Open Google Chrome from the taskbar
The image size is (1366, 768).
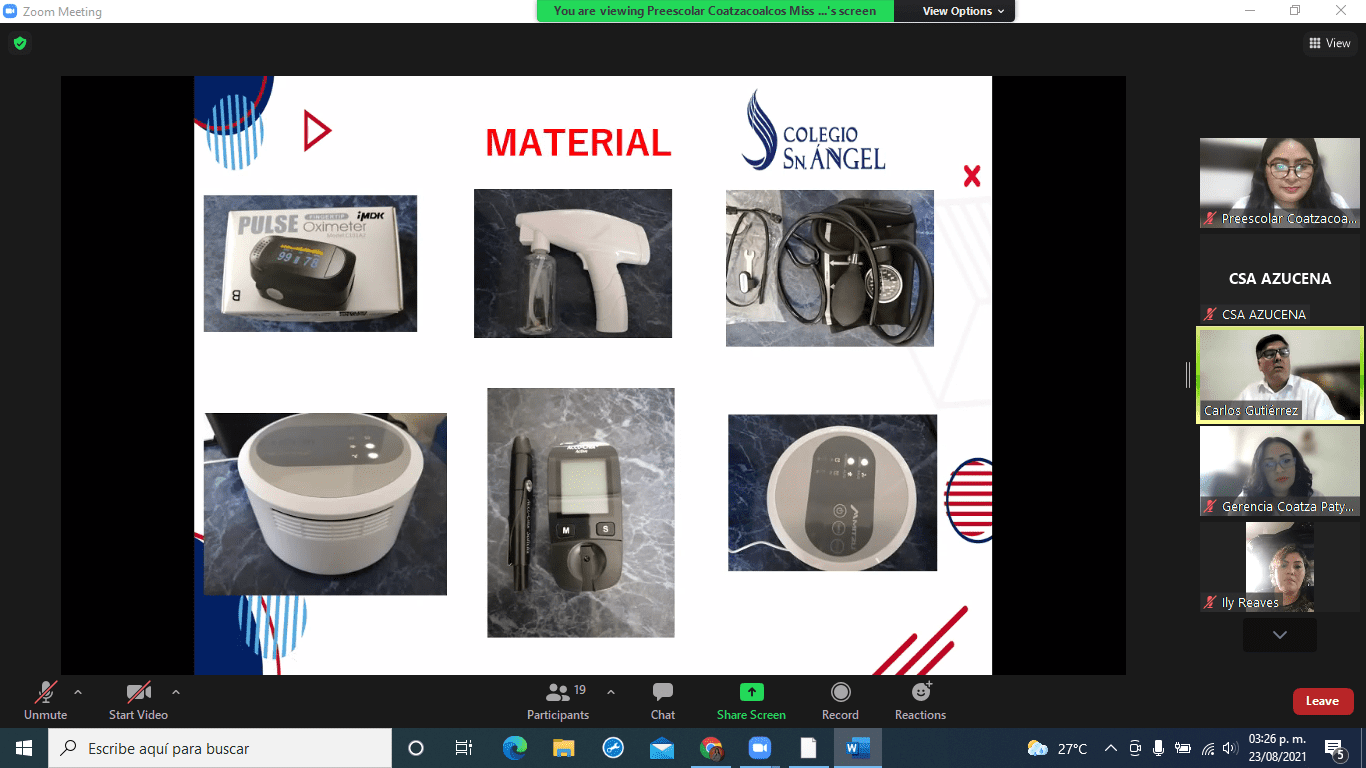pos(711,748)
